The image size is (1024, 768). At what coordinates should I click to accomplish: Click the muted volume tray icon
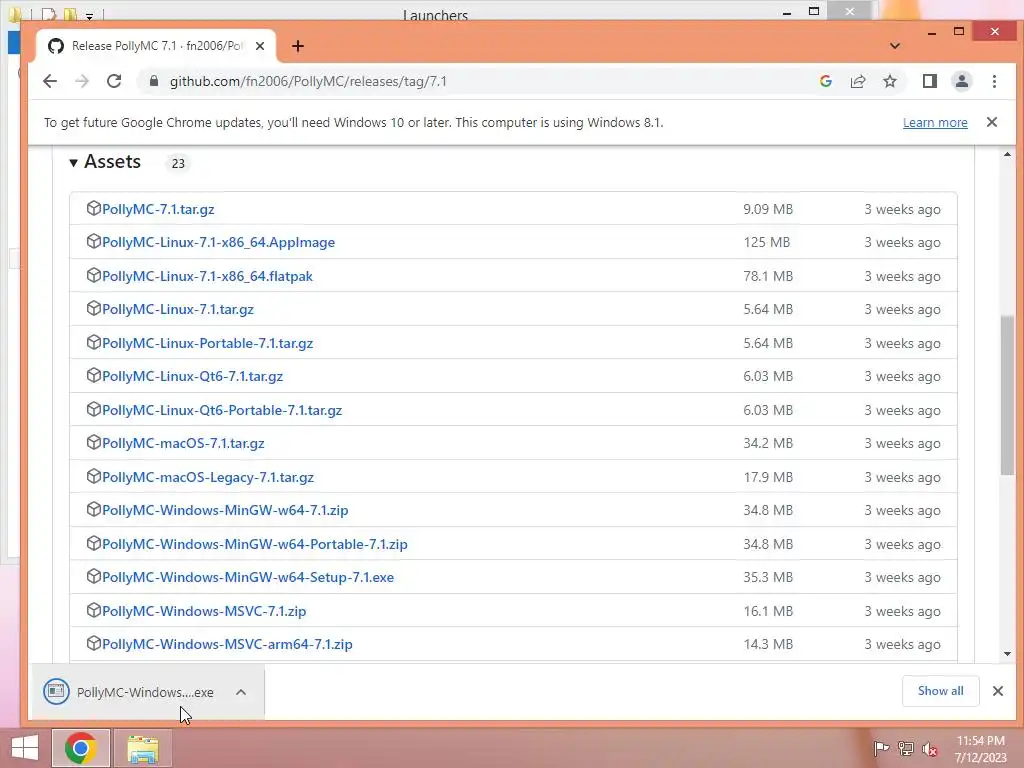(930, 748)
